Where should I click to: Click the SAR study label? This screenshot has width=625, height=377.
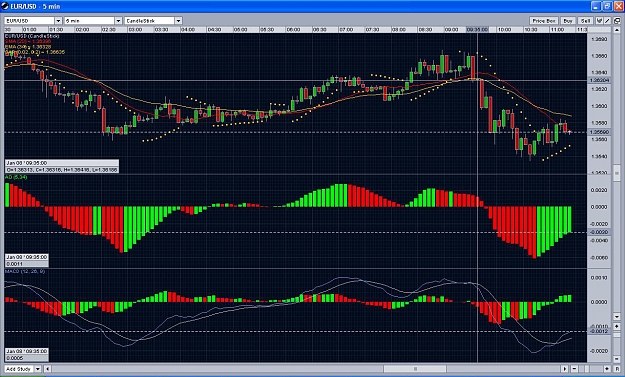(35, 52)
